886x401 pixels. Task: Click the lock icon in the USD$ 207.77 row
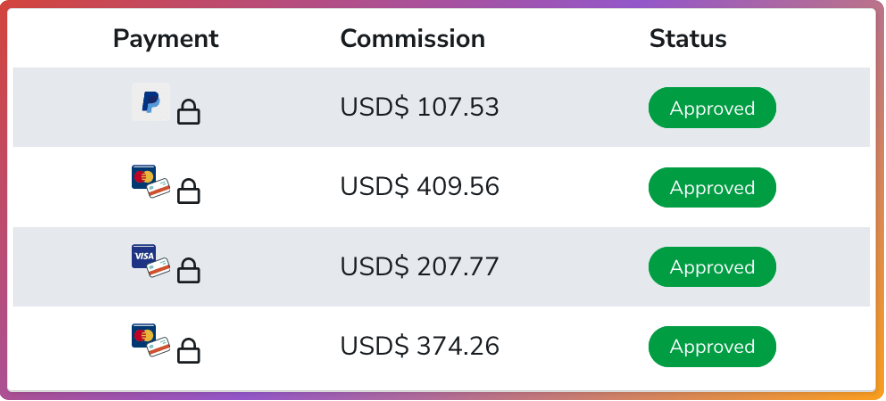[188, 271]
